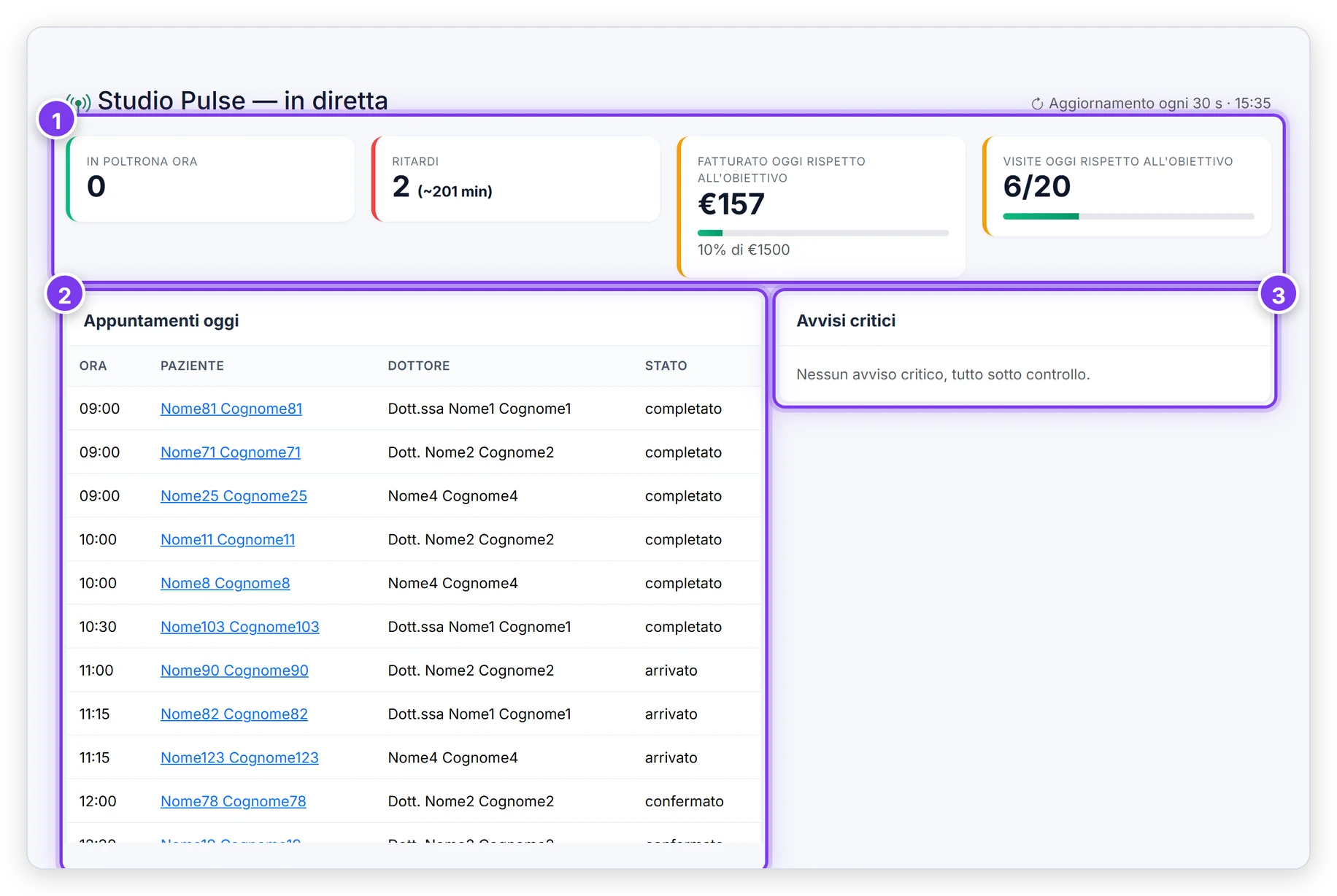
Task: Click the refresh icon next to Aggiornamento
Action: coord(1037,104)
